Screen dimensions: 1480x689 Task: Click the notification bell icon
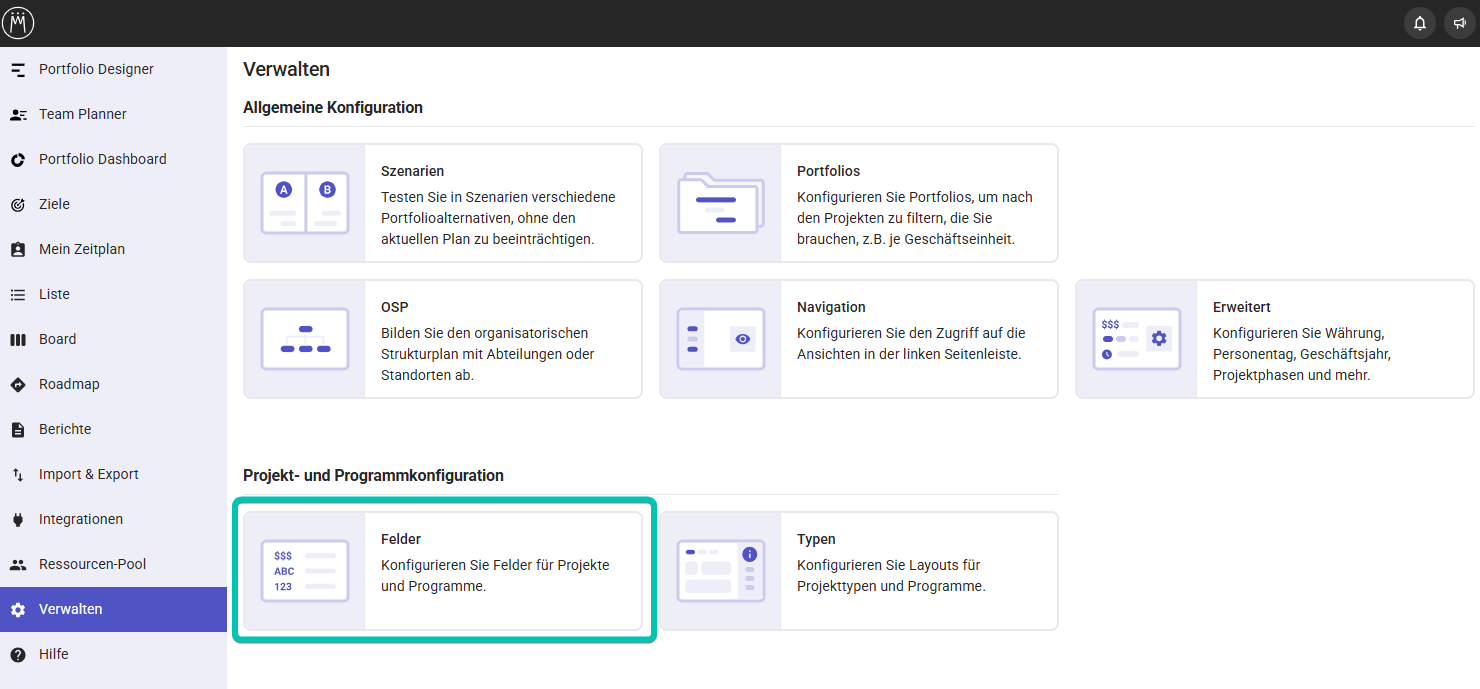(1419, 24)
